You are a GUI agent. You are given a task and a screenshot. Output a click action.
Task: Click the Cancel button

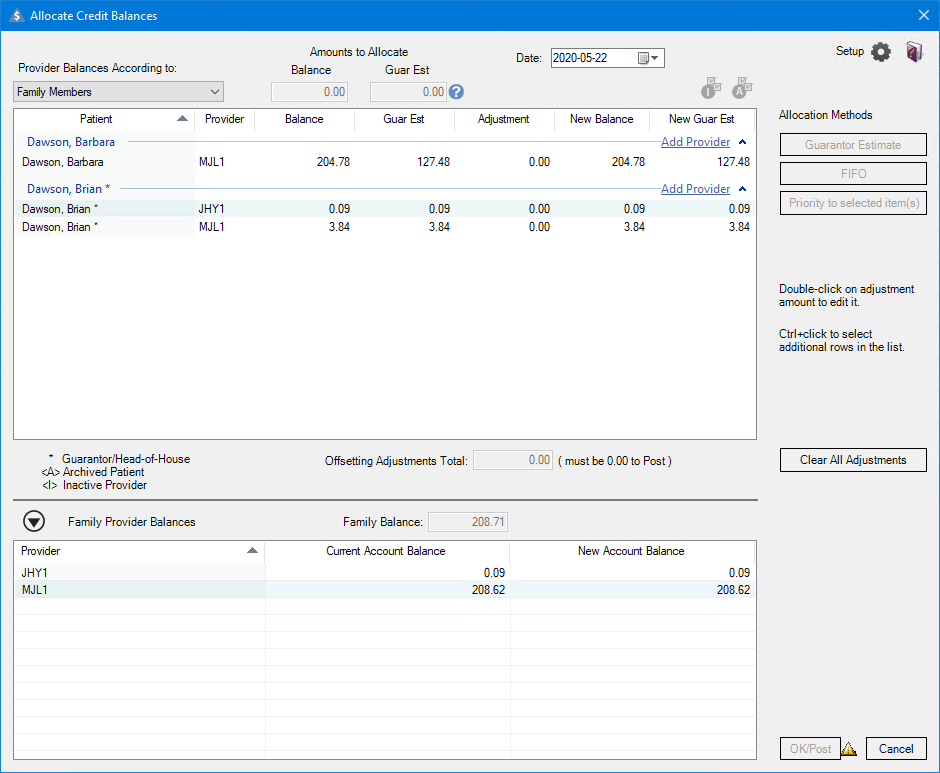(x=896, y=749)
